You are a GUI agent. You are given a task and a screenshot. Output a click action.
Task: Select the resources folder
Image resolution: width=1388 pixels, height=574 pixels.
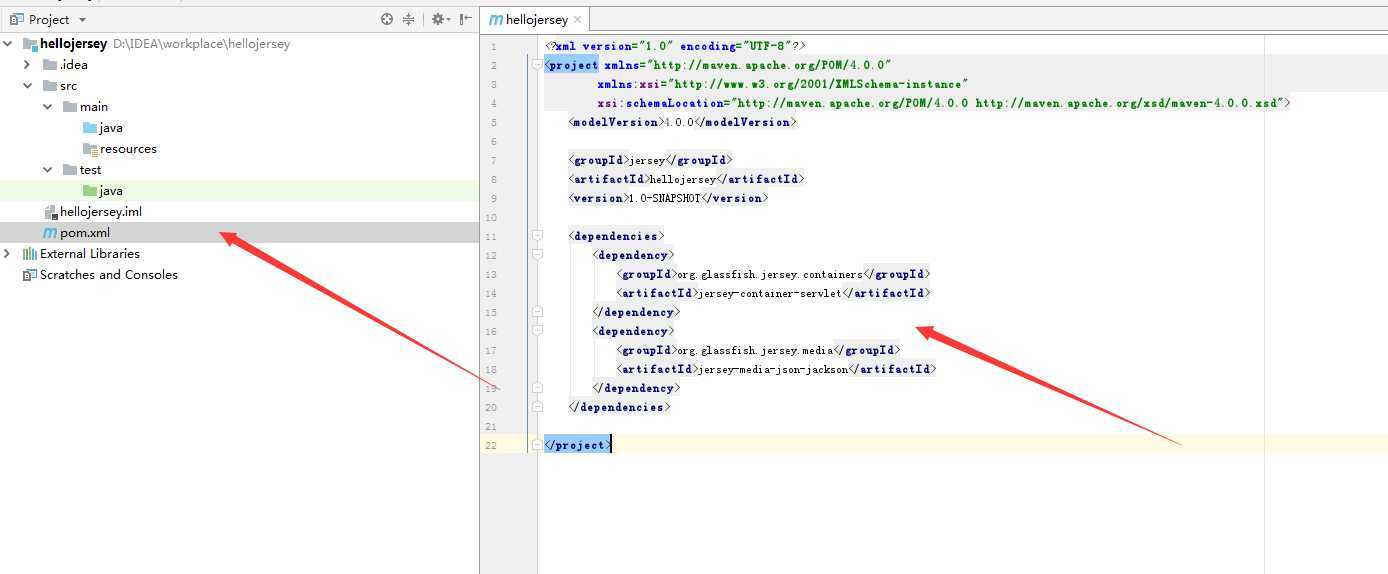[127, 149]
